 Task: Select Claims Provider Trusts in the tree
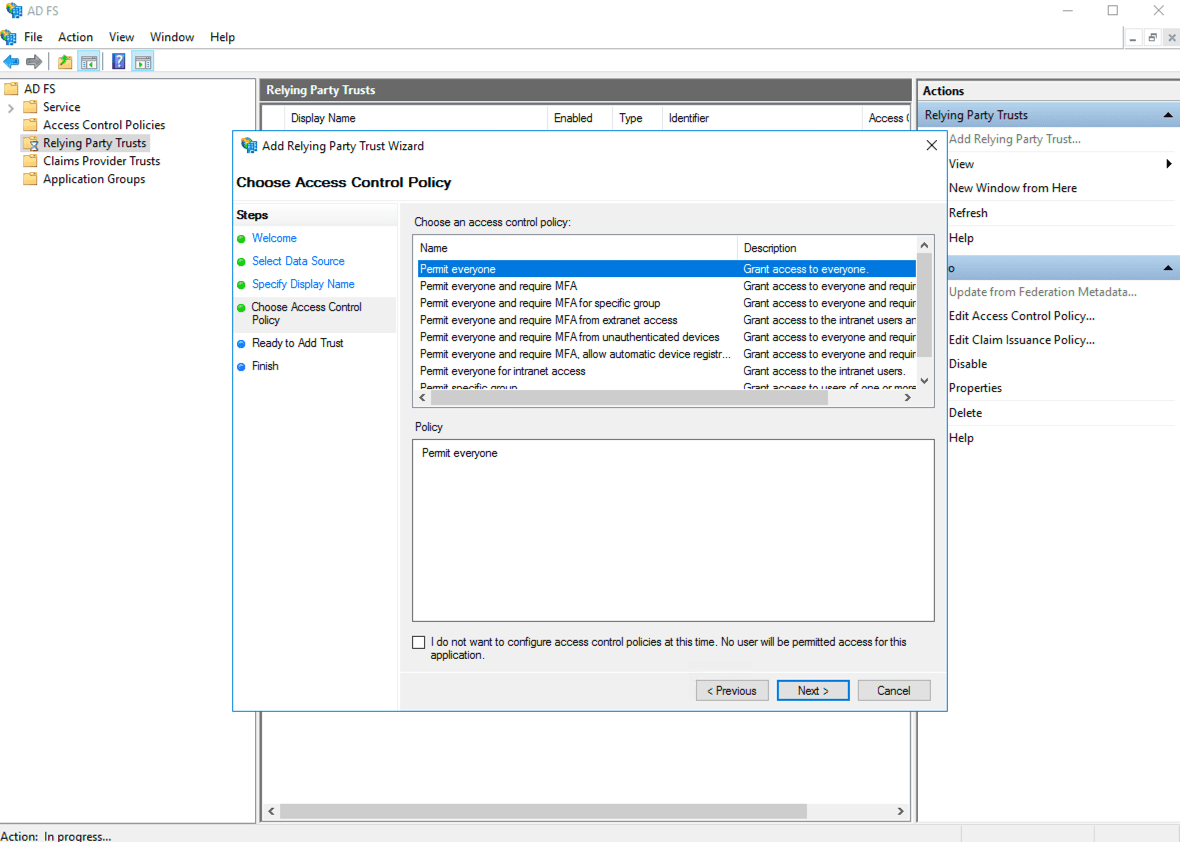click(x=102, y=160)
